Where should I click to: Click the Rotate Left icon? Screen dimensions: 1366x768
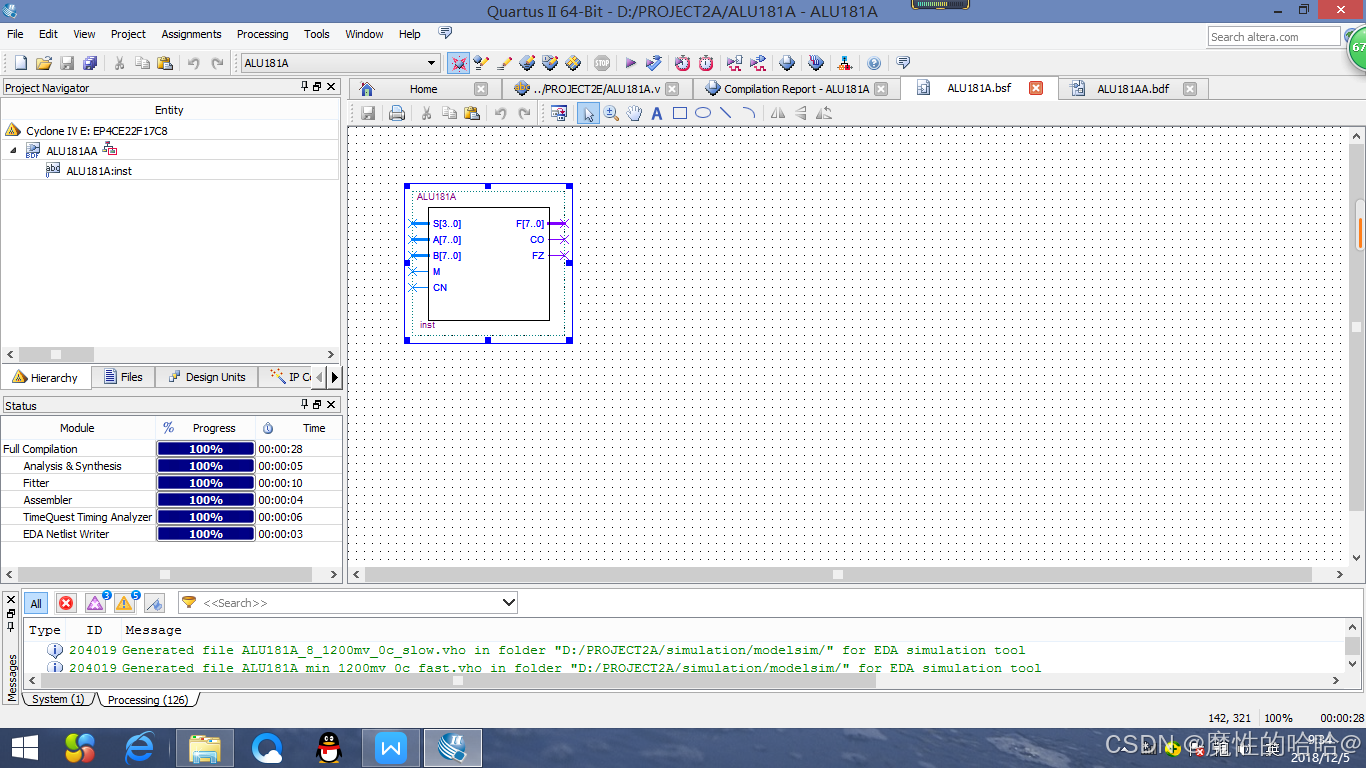(x=824, y=113)
